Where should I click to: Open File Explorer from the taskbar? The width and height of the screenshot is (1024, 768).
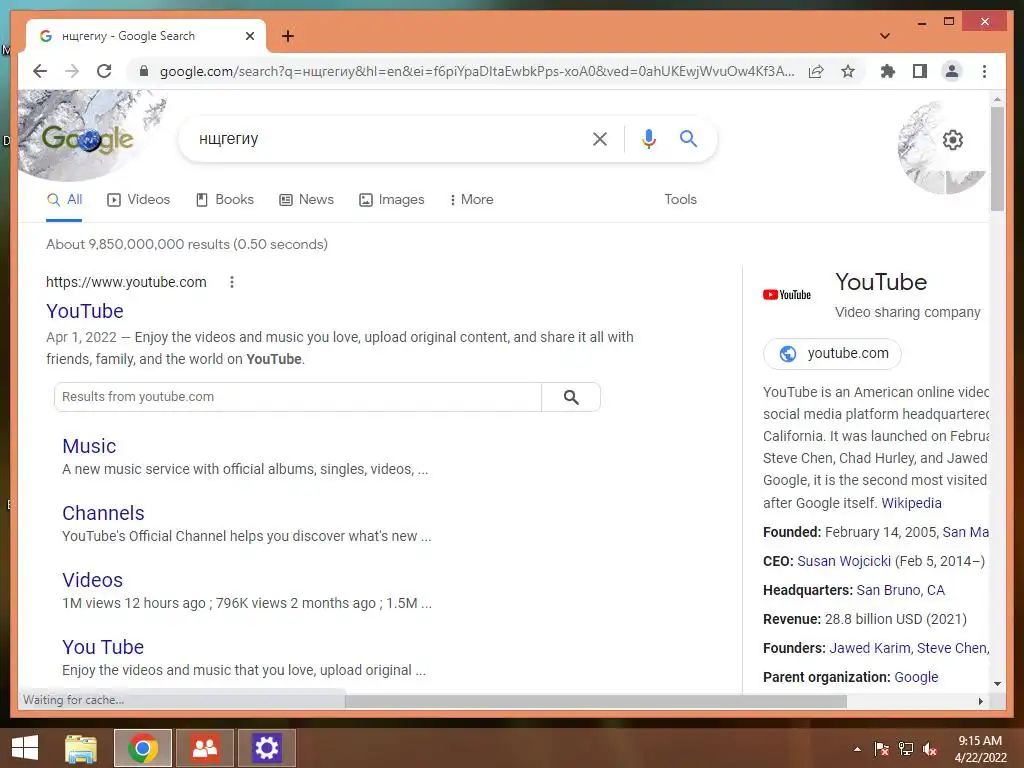(81, 748)
